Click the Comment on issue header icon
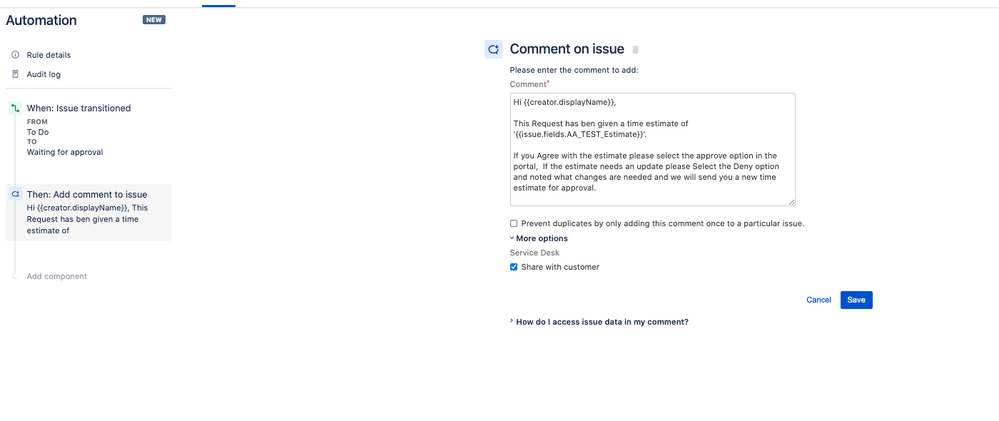 tap(493, 49)
